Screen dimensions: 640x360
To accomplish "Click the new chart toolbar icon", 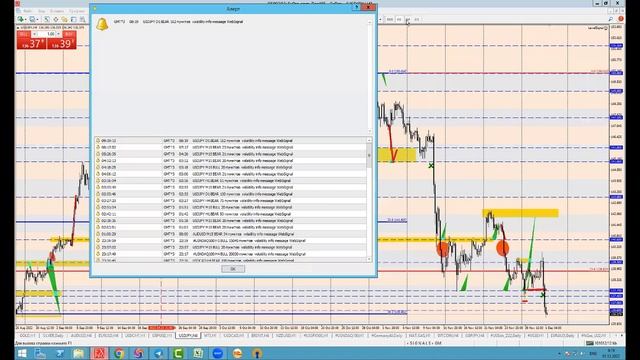I will coord(21,19).
